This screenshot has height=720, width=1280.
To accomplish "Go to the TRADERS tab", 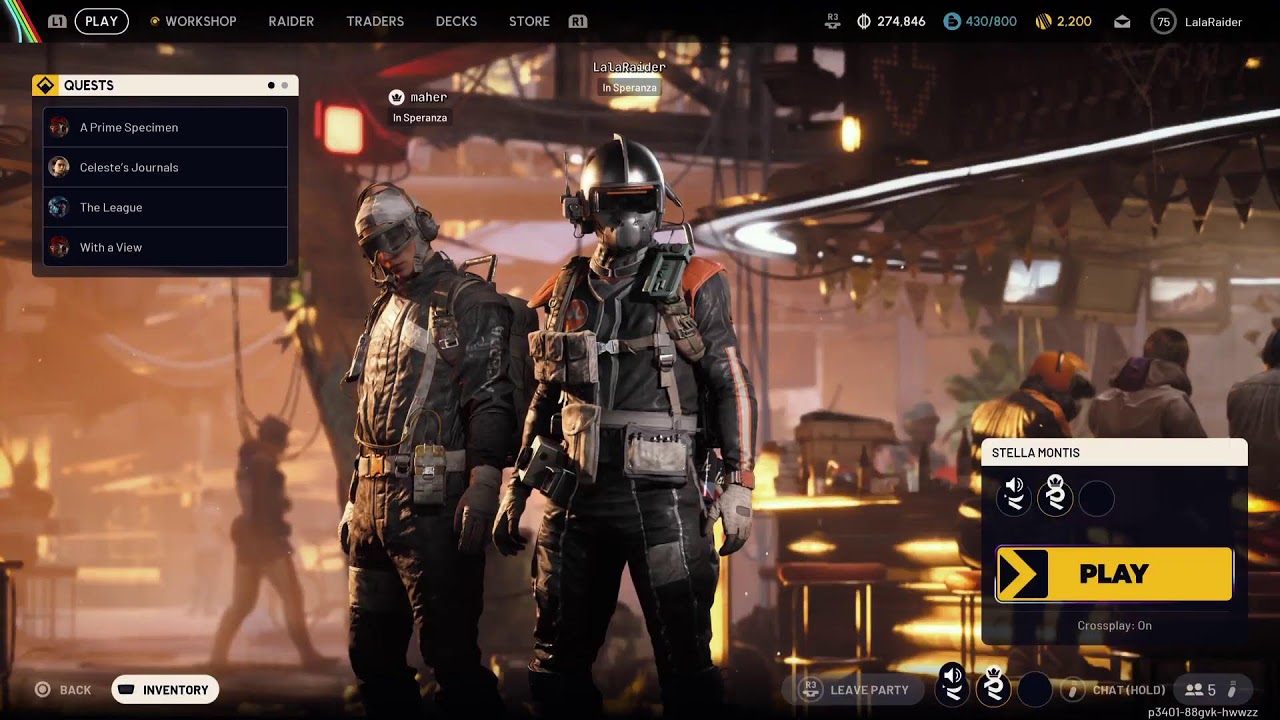I will point(375,21).
